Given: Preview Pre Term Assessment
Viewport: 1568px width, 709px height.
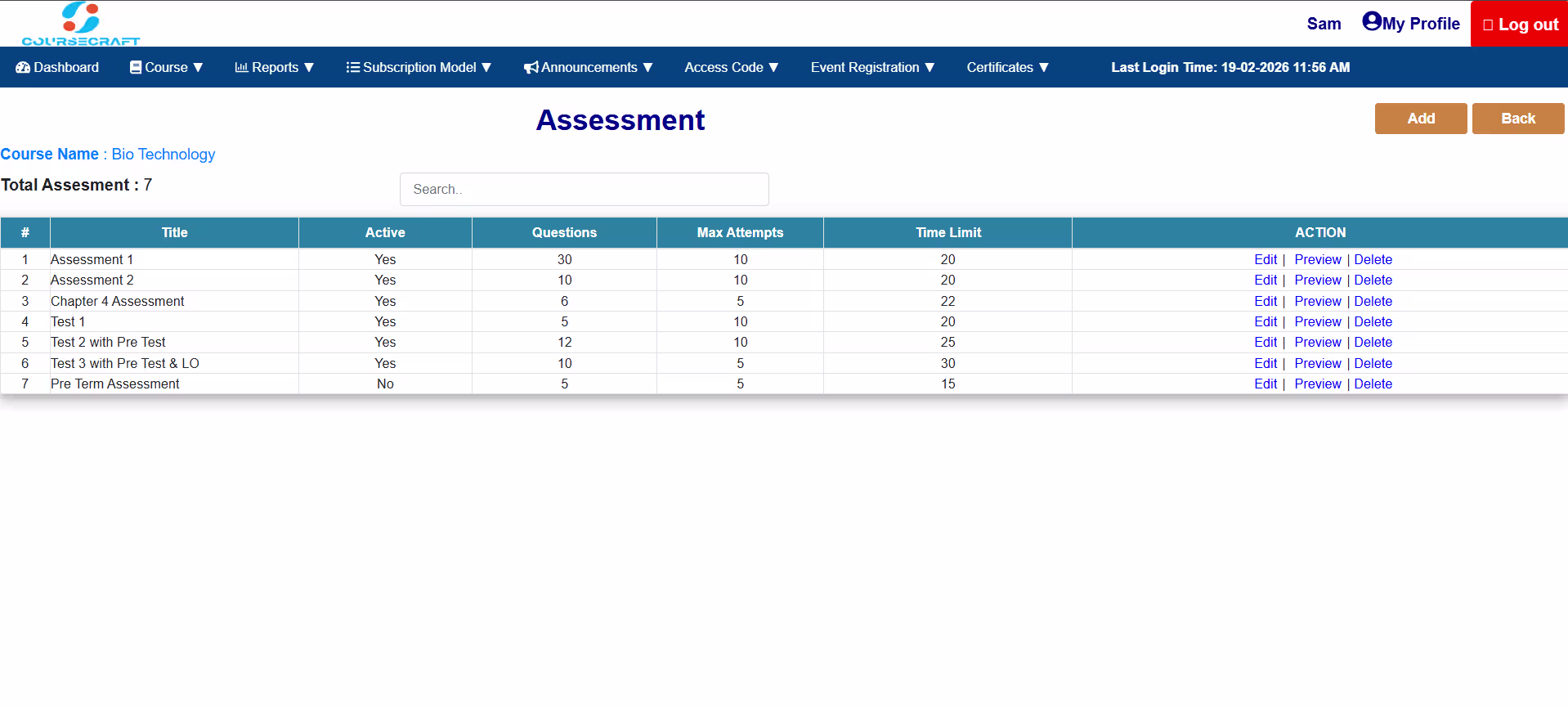Looking at the screenshot, I should (1318, 384).
